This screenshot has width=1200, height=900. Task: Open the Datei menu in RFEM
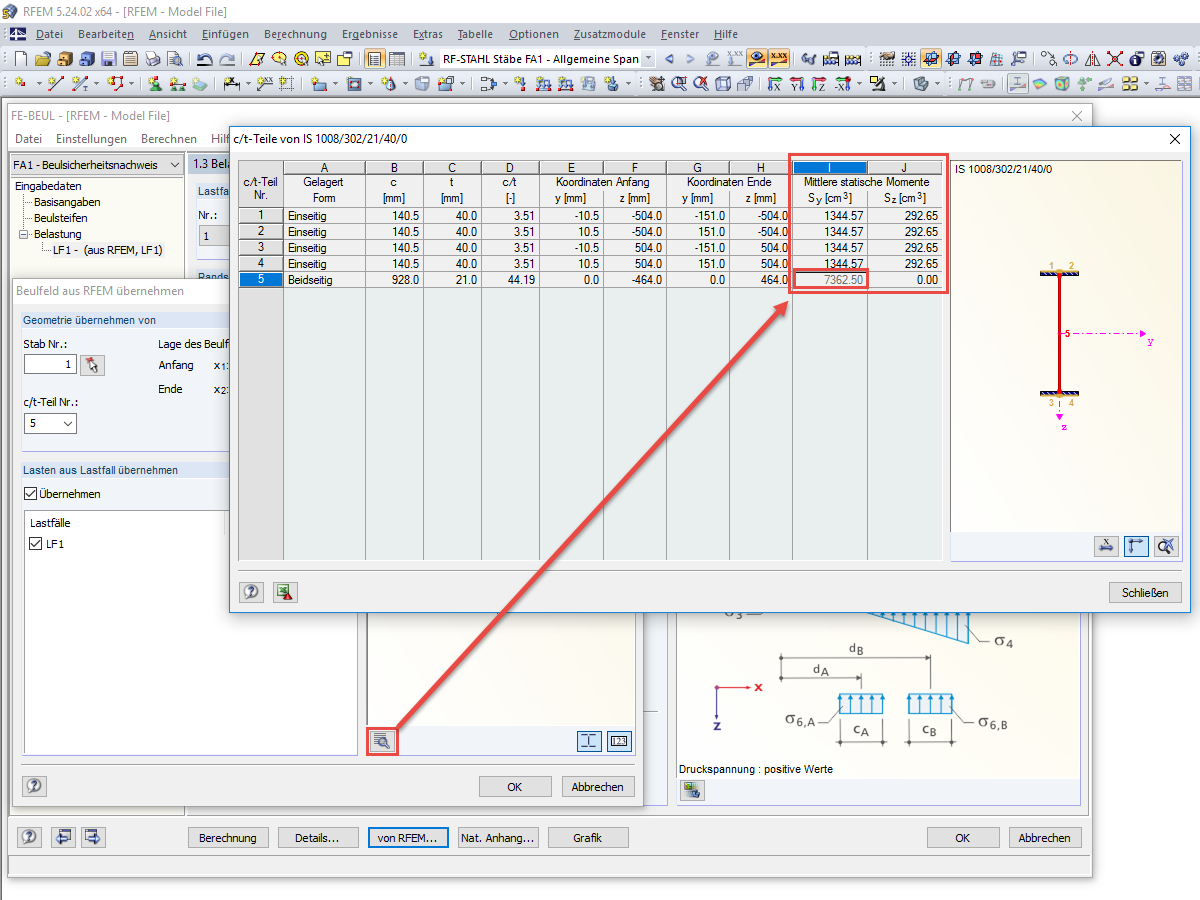click(50, 34)
